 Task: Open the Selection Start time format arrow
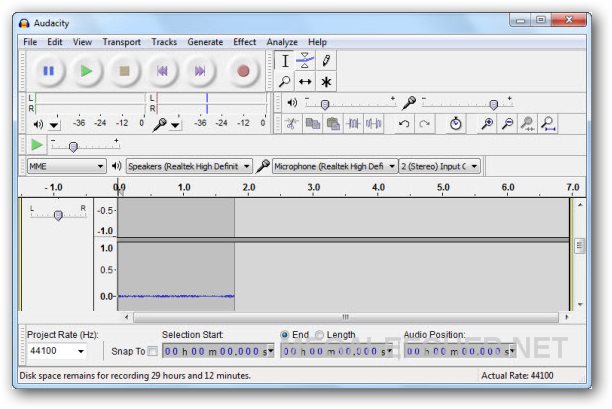tap(270, 351)
